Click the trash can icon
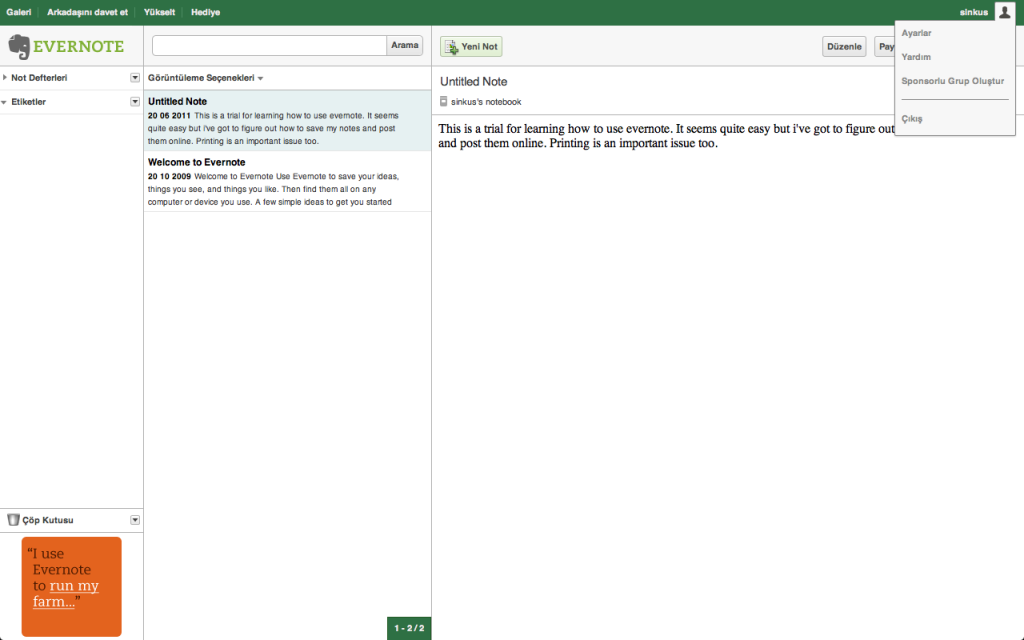The height and width of the screenshot is (640, 1024). coord(13,520)
